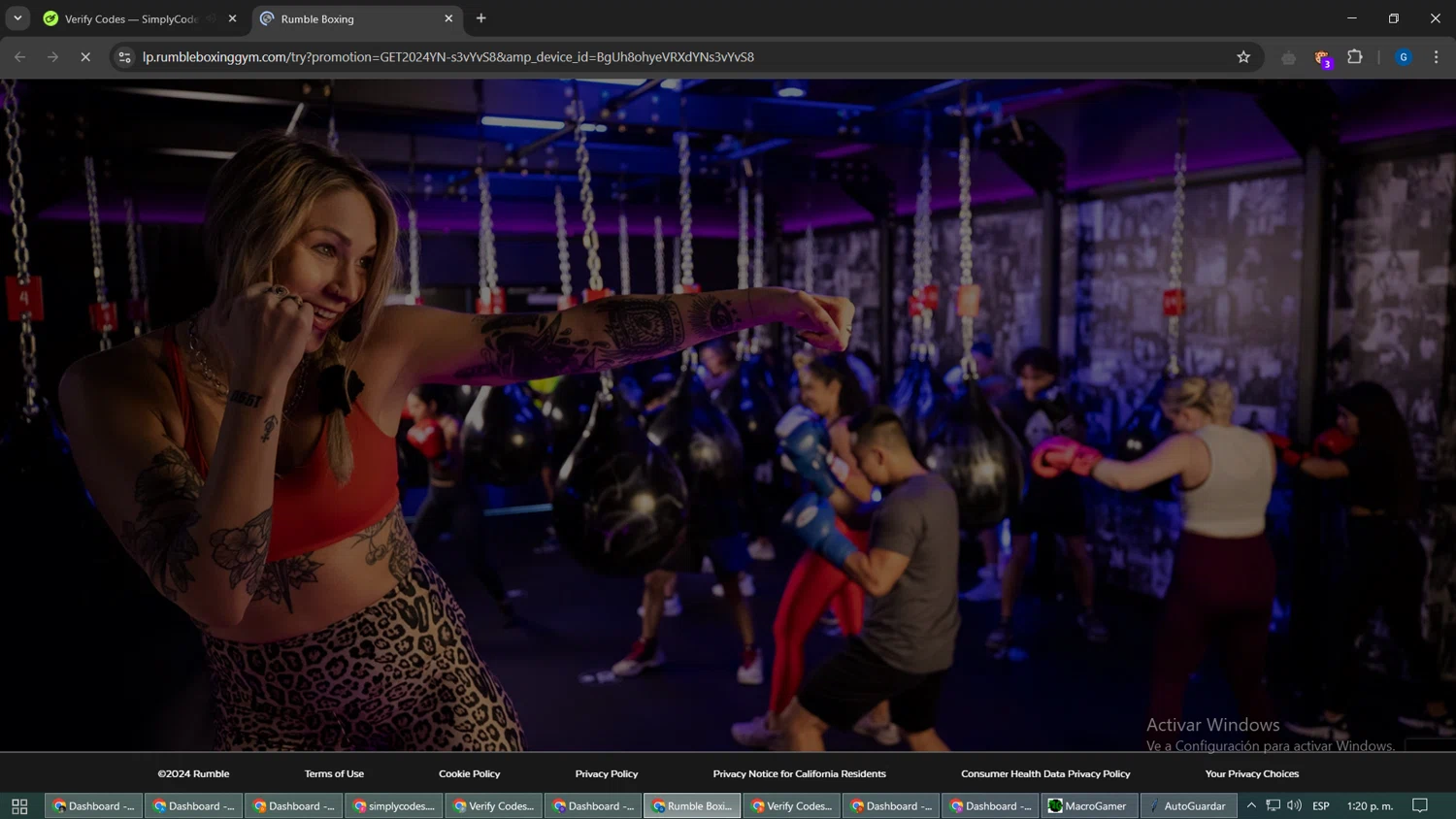Image resolution: width=1456 pixels, height=819 pixels.
Task: Open MacroGamer from the taskbar
Action: 1087,805
